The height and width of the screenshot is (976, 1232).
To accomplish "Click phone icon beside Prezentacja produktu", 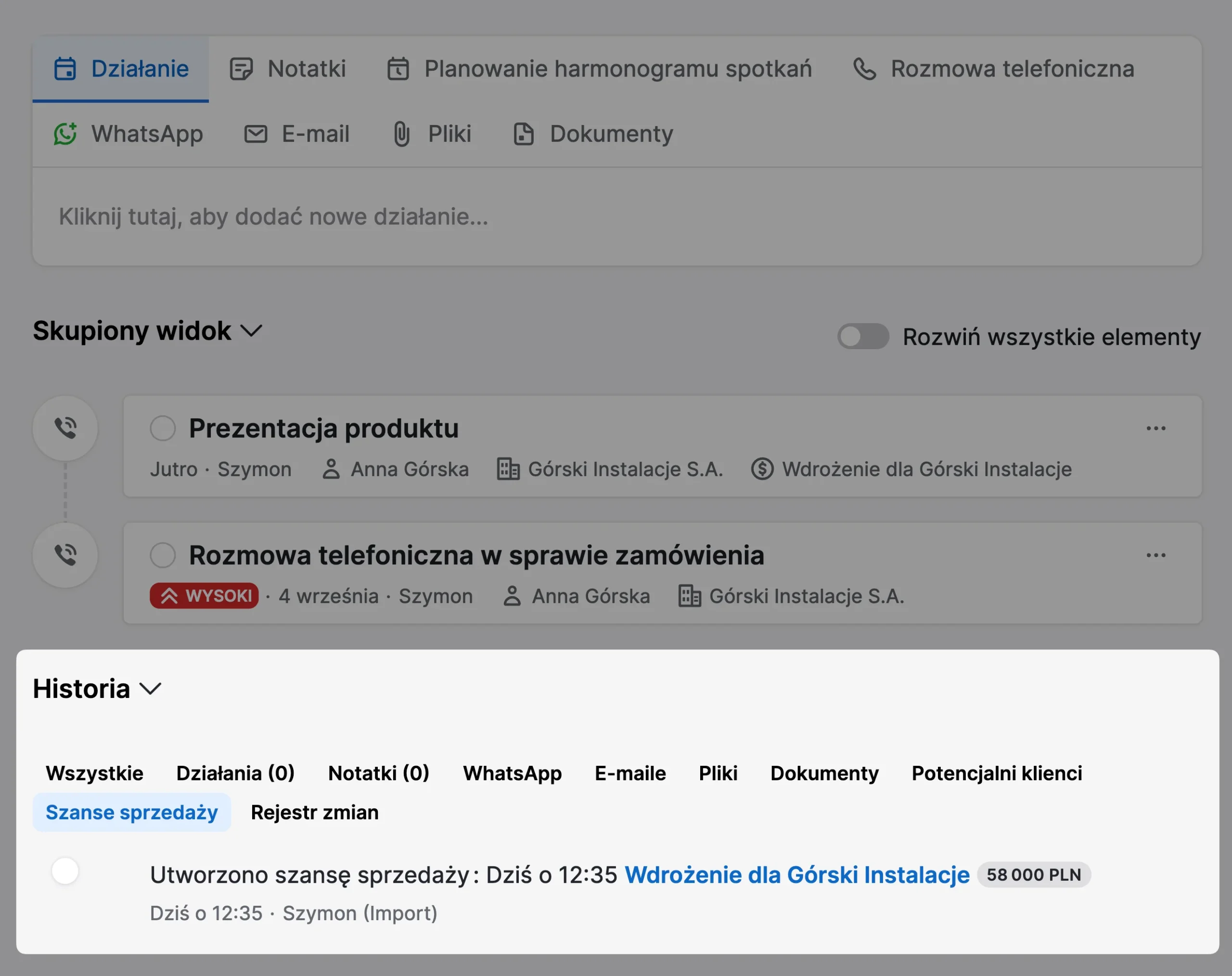I will pos(65,428).
